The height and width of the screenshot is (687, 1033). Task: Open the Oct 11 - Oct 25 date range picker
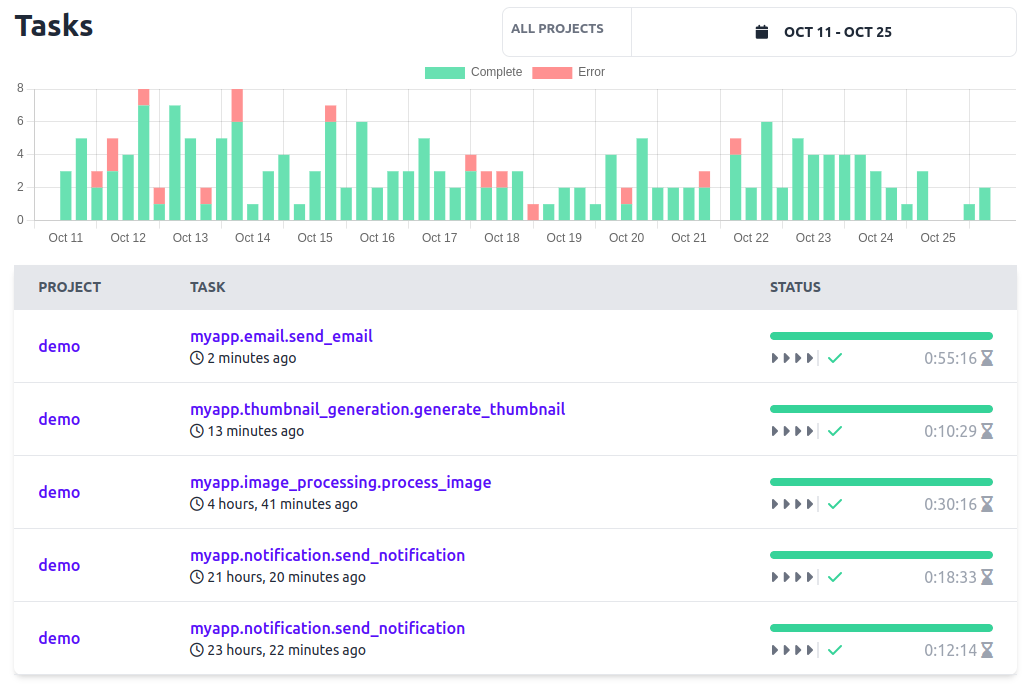click(x=824, y=32)
